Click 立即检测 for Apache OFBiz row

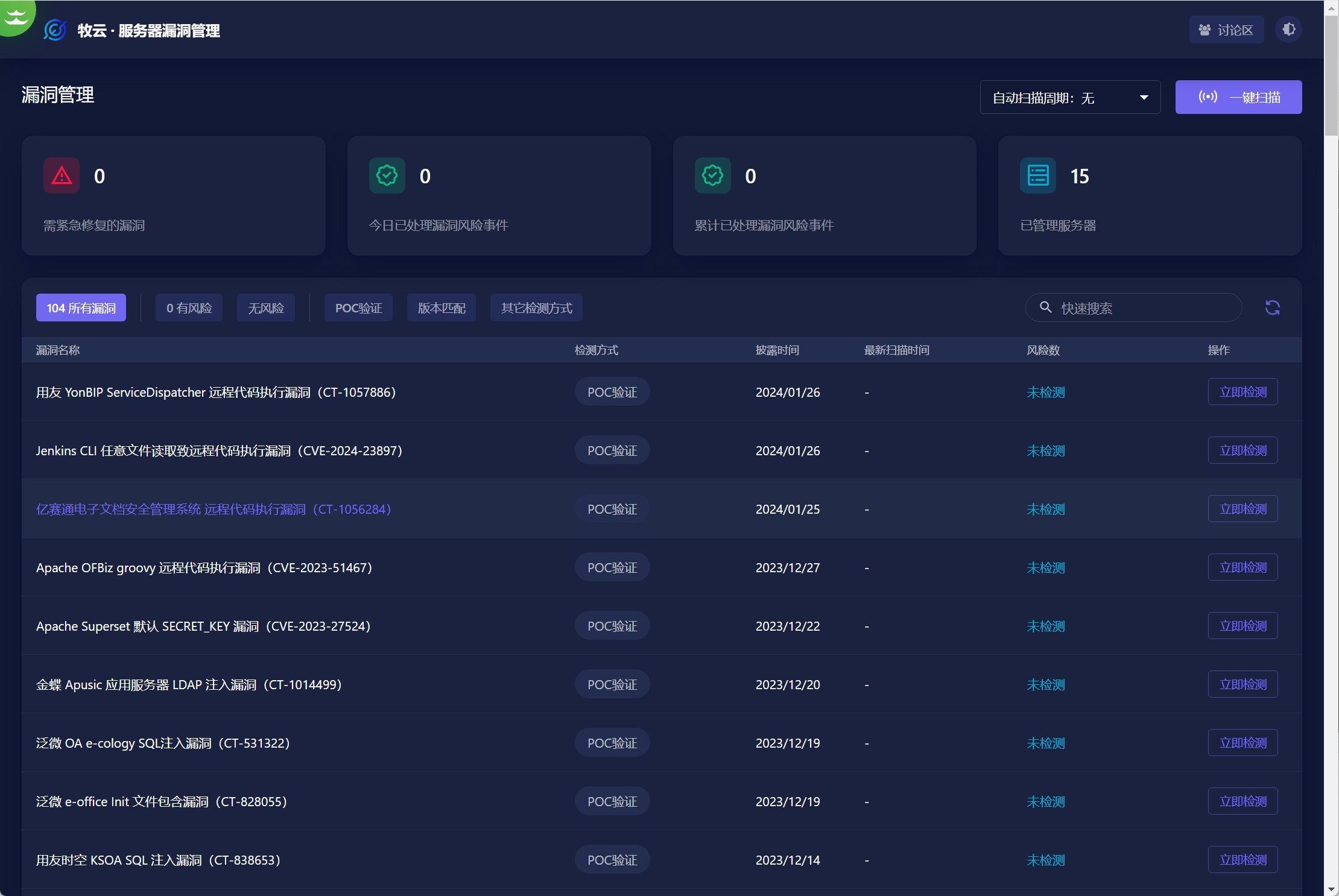click(x=1243, y=567)
